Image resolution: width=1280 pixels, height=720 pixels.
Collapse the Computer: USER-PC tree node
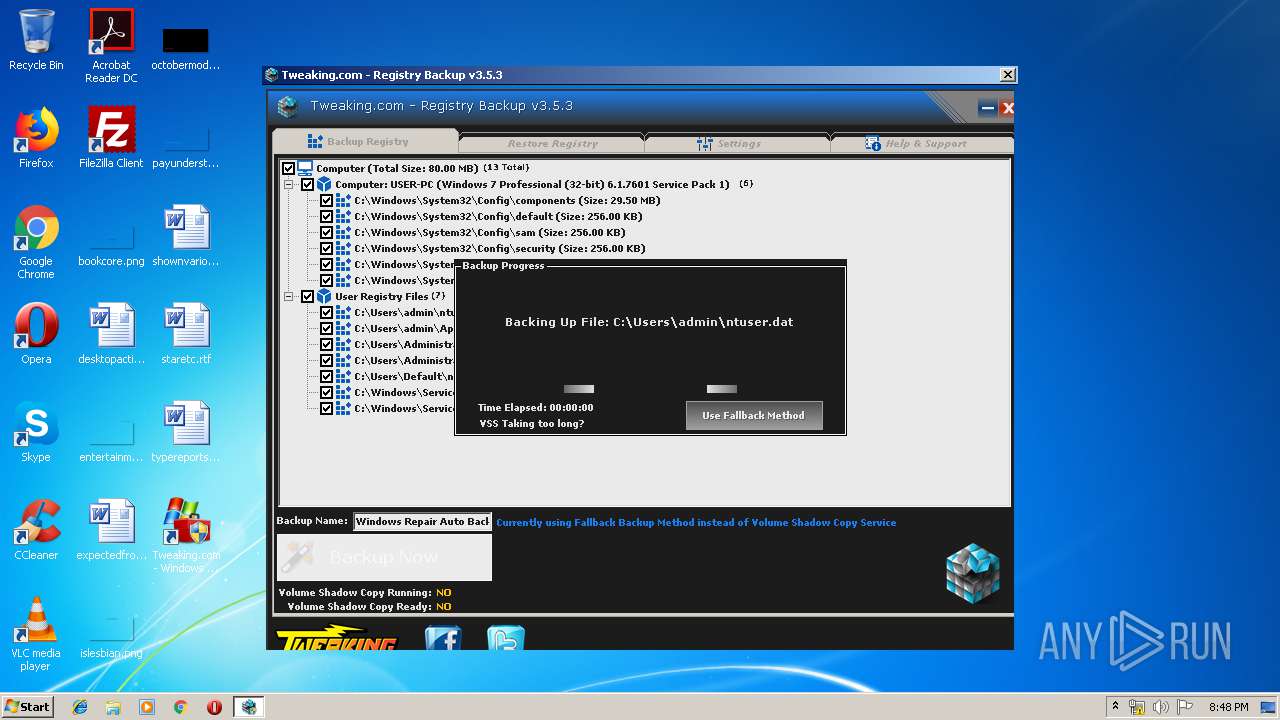coord(289,184)
